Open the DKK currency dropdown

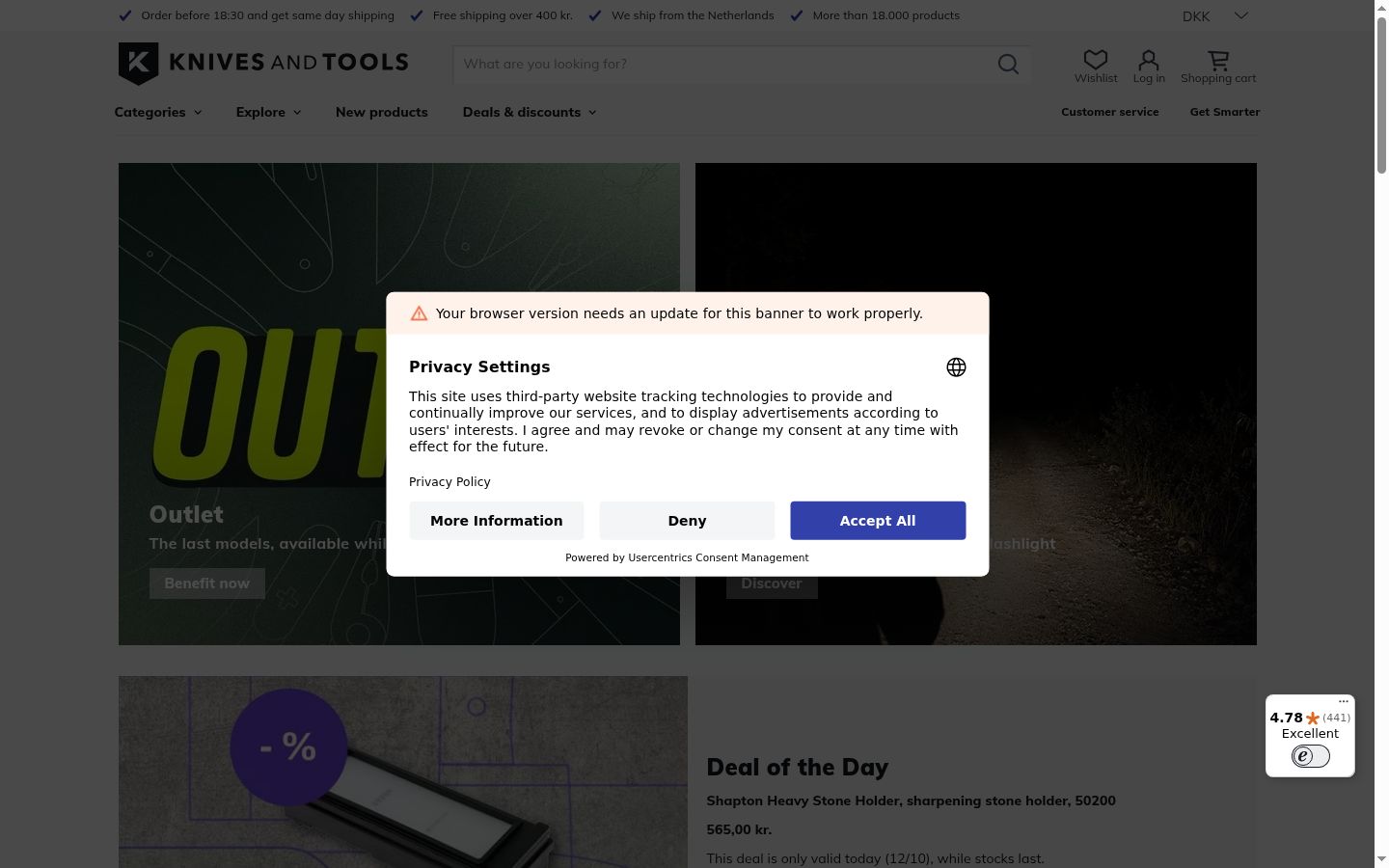pos(1215,15)
